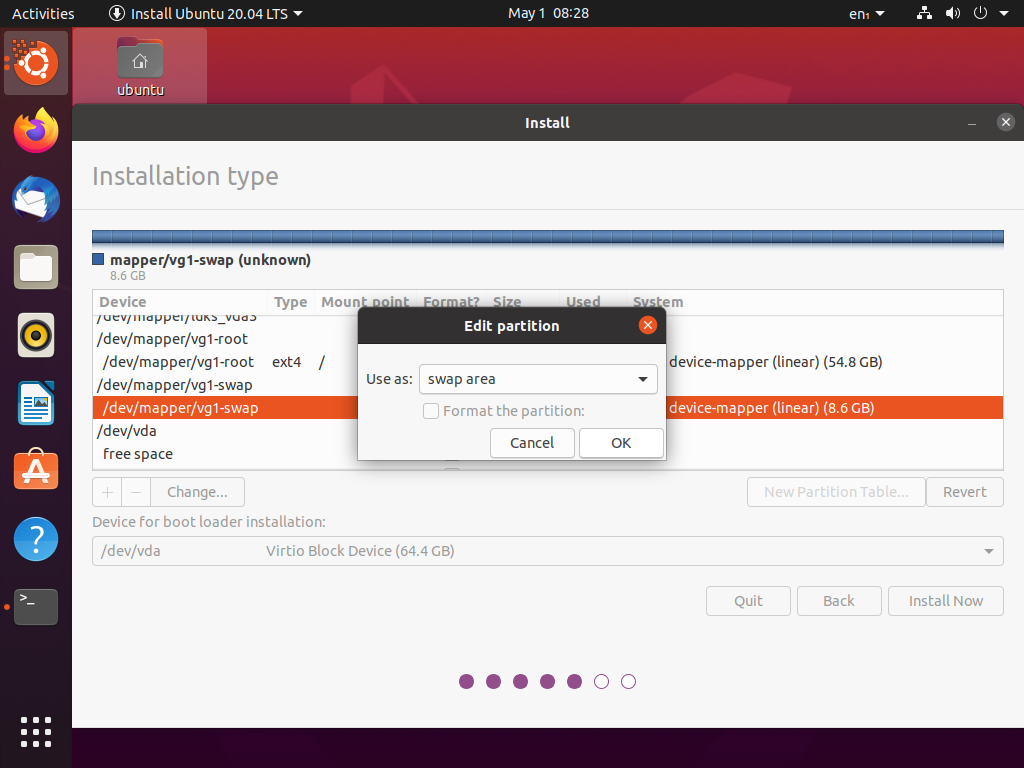1024x768 pixels.
Task: Launch Firefox from the dock
Action: 36,131
